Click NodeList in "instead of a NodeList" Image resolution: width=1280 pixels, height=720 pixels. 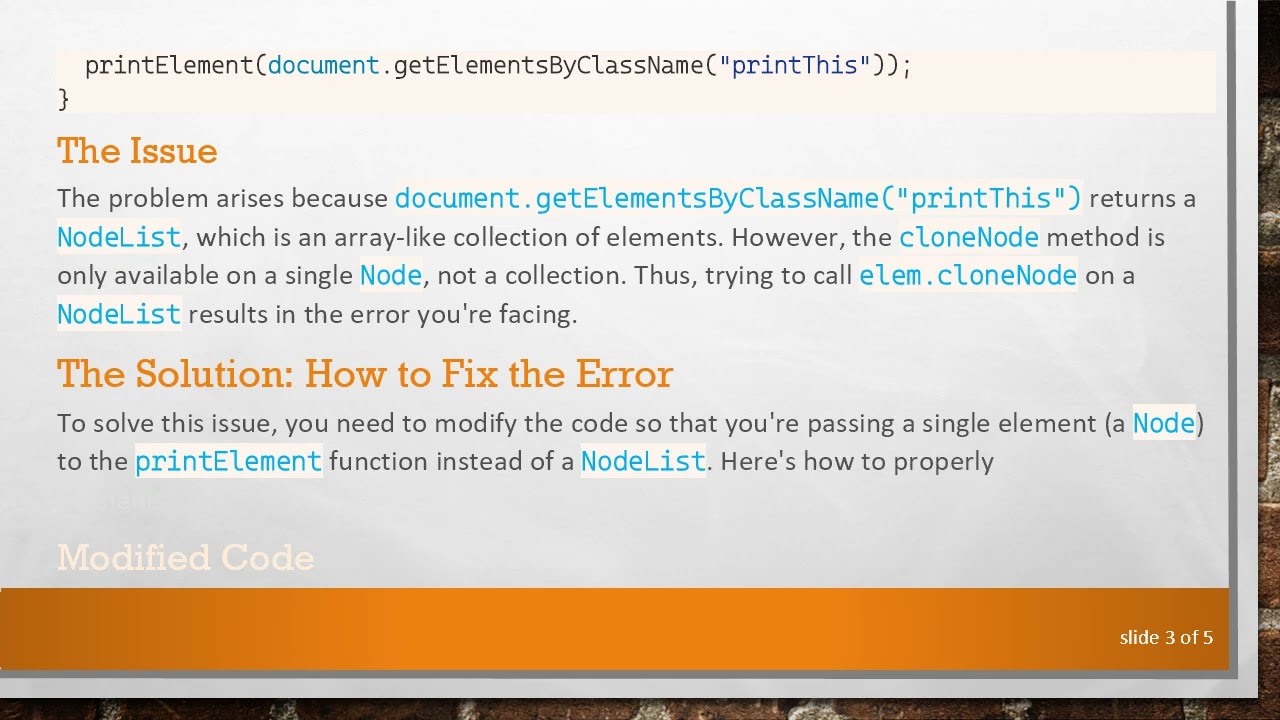click(x=643, y=461)
